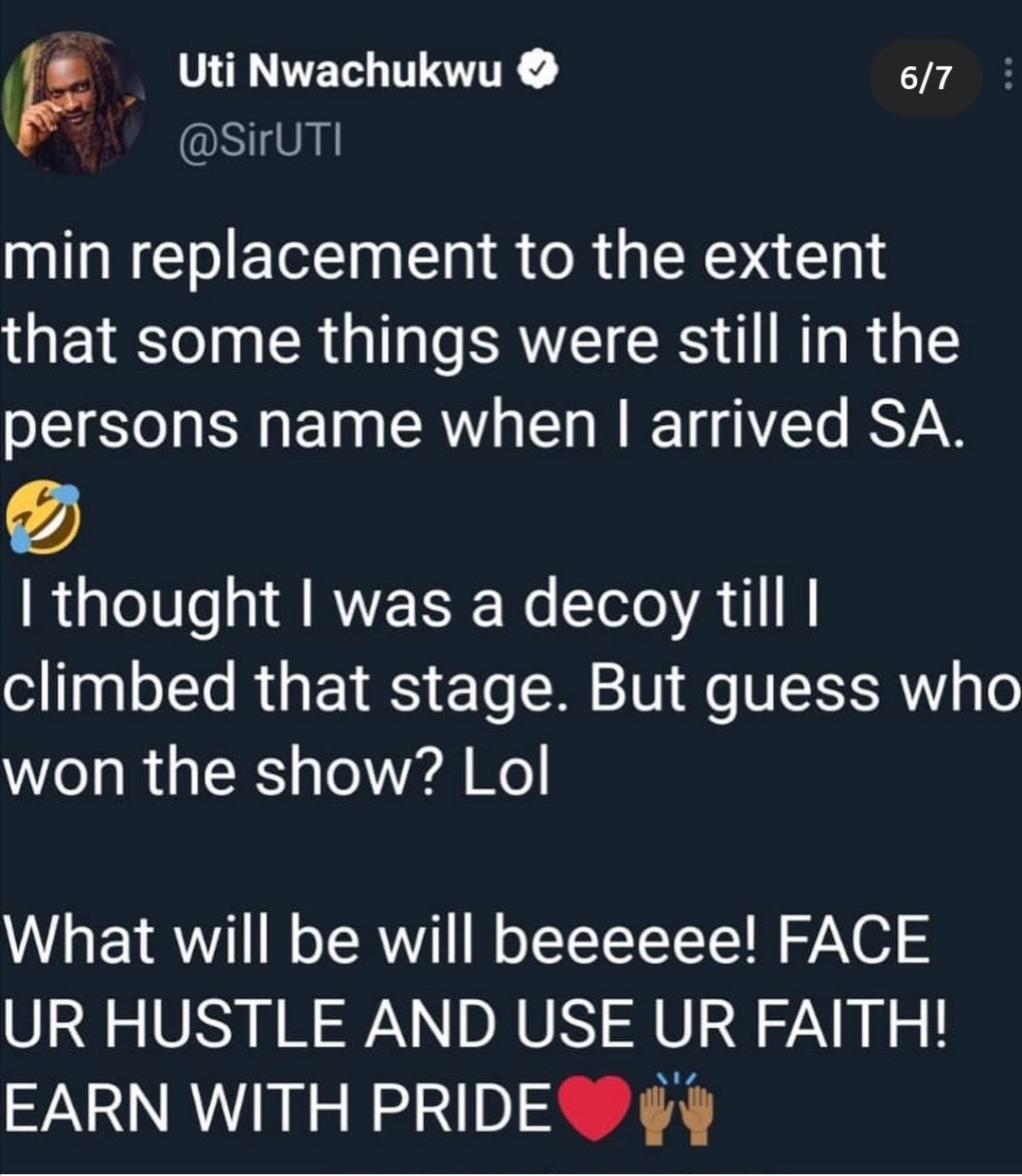Click the "EARN WITH PRIDE" text
This screenshot has height=1176, width=1022.
point(279,1107)
